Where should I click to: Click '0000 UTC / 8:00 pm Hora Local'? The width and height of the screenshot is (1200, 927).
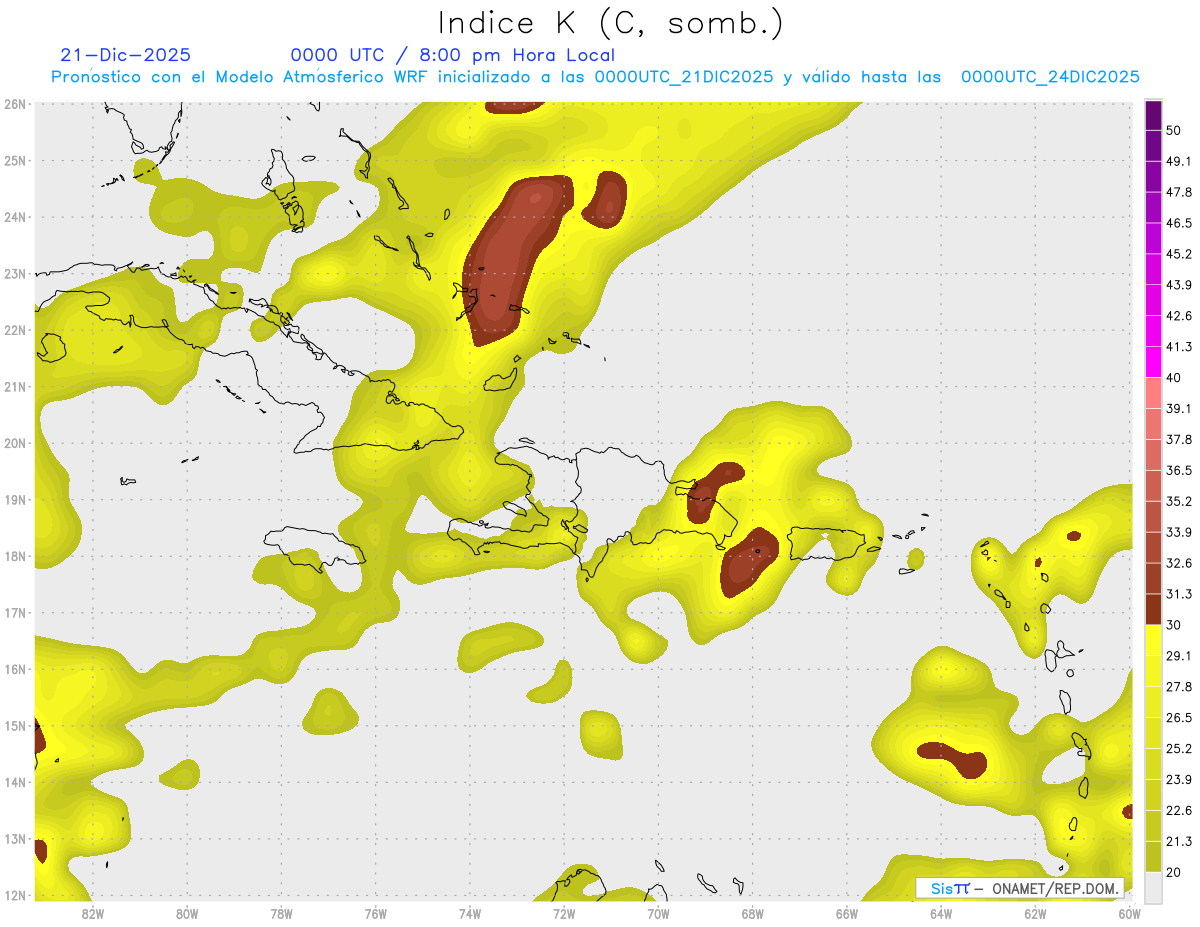point(453,55)
